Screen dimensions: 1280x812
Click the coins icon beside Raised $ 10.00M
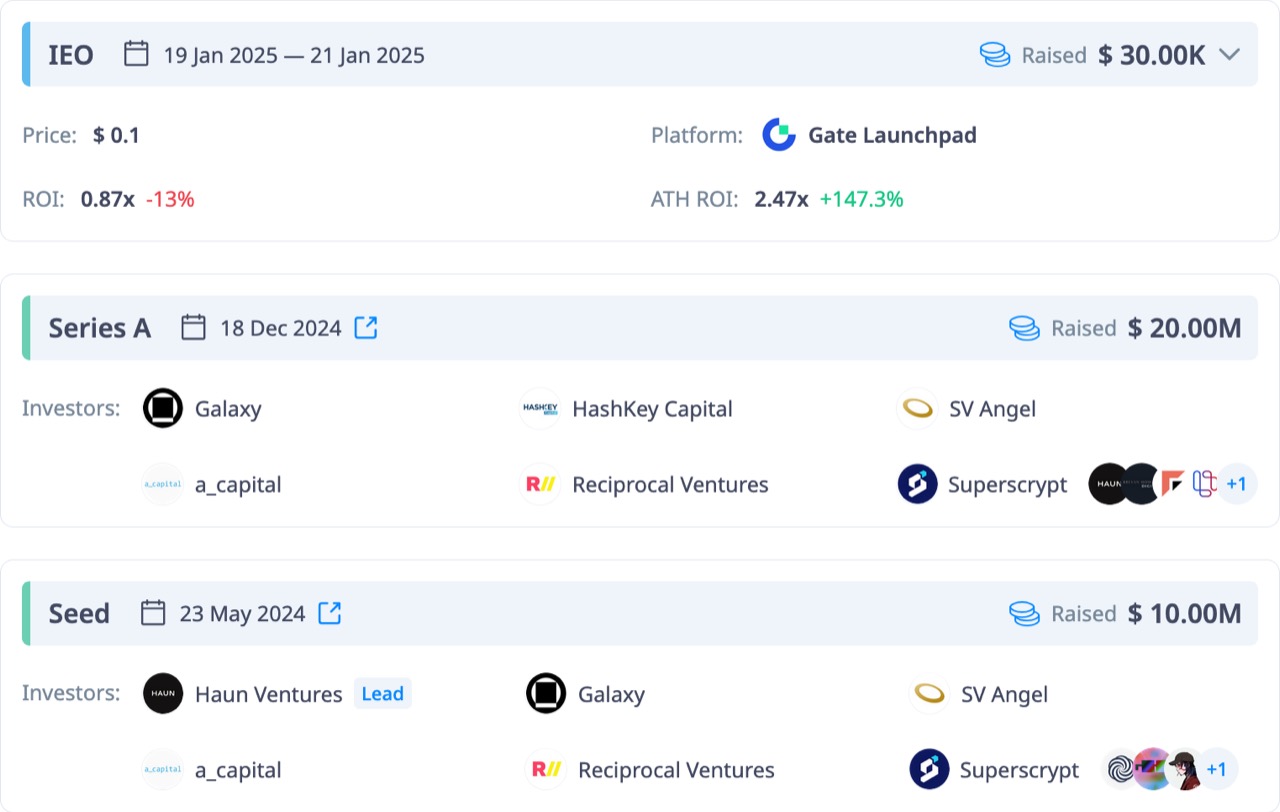tap(1025, 614)
